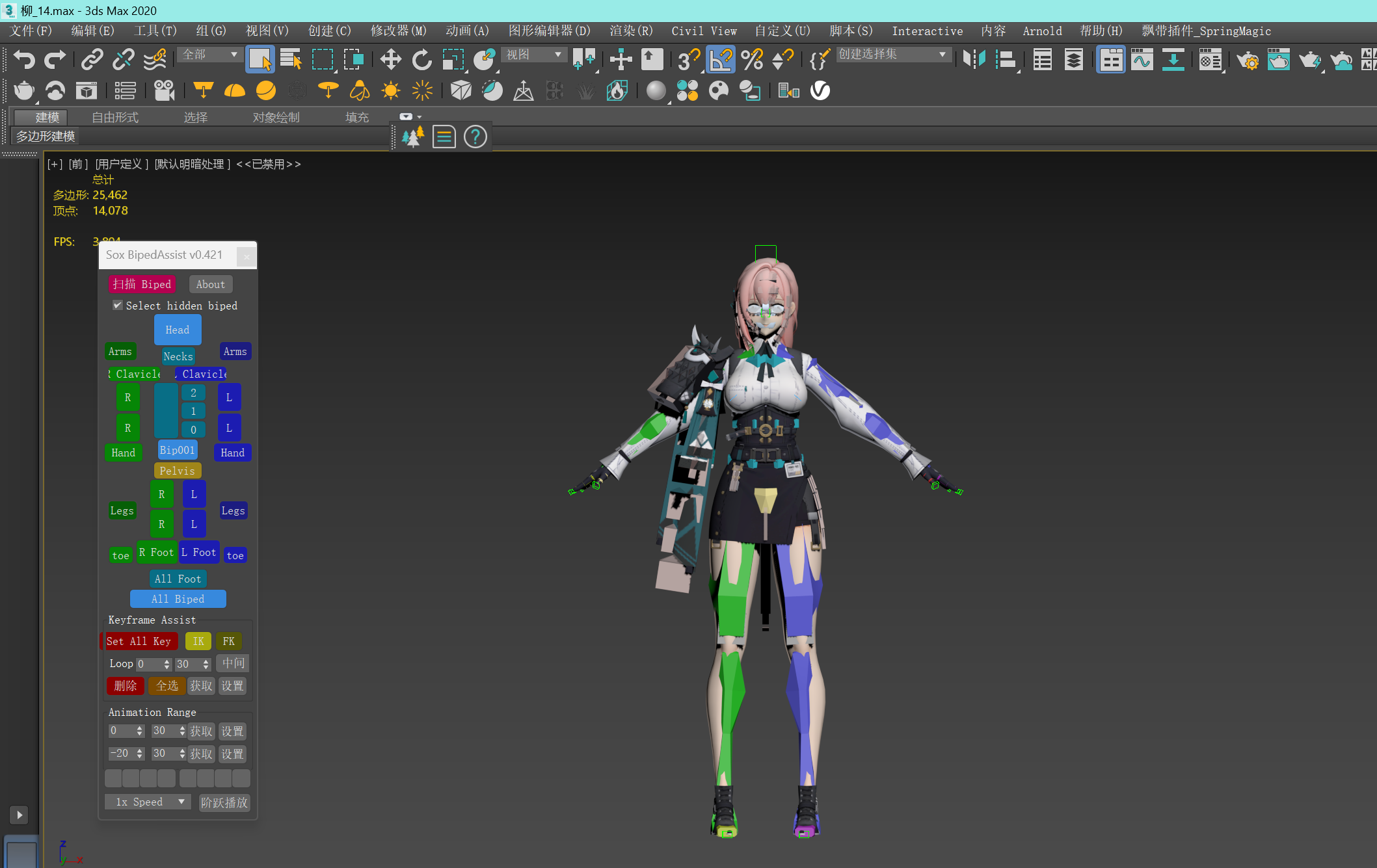
Task: Open the viewport [+] menu
Action: 55,164
